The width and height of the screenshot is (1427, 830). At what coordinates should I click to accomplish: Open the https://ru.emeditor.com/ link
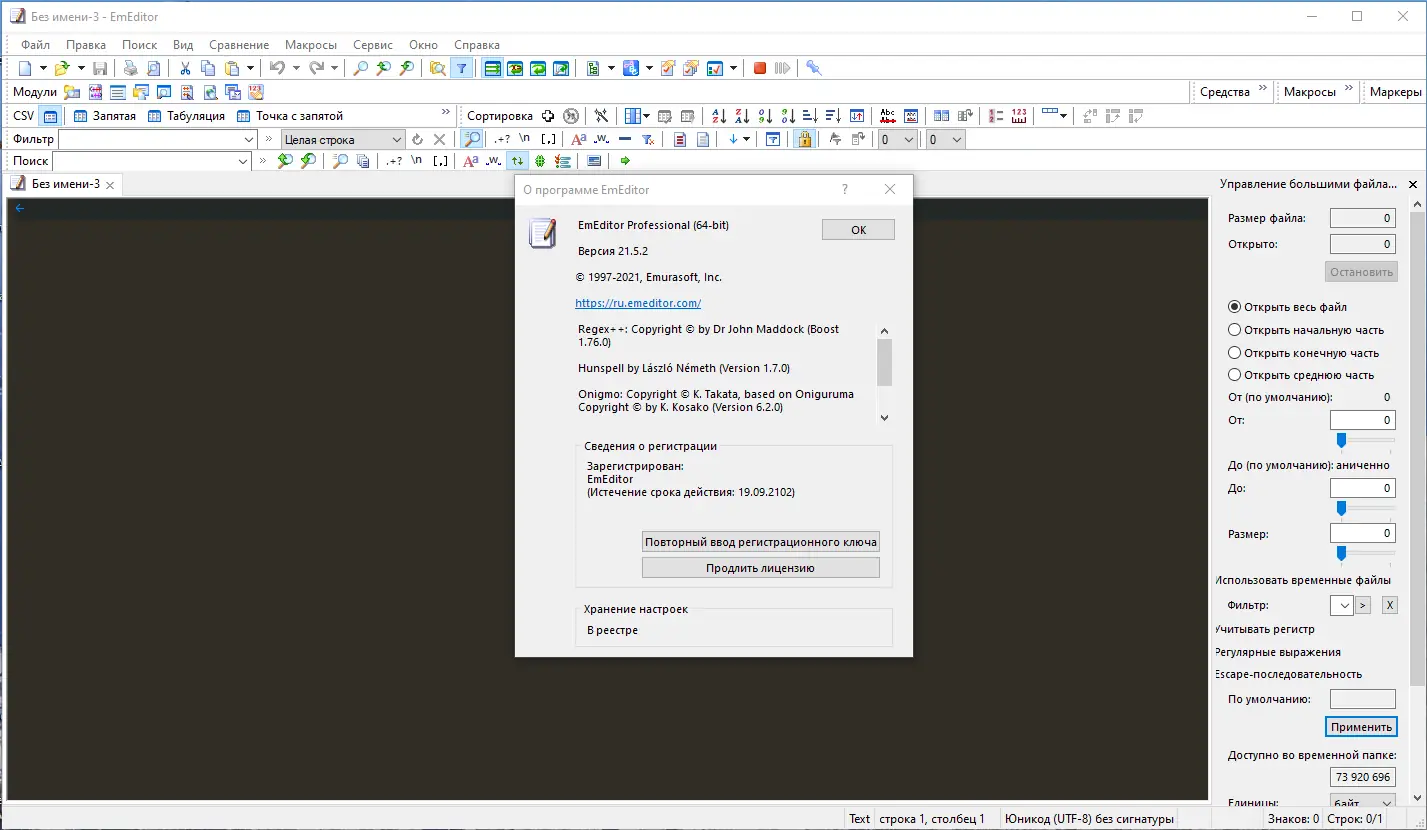point(637,302)
